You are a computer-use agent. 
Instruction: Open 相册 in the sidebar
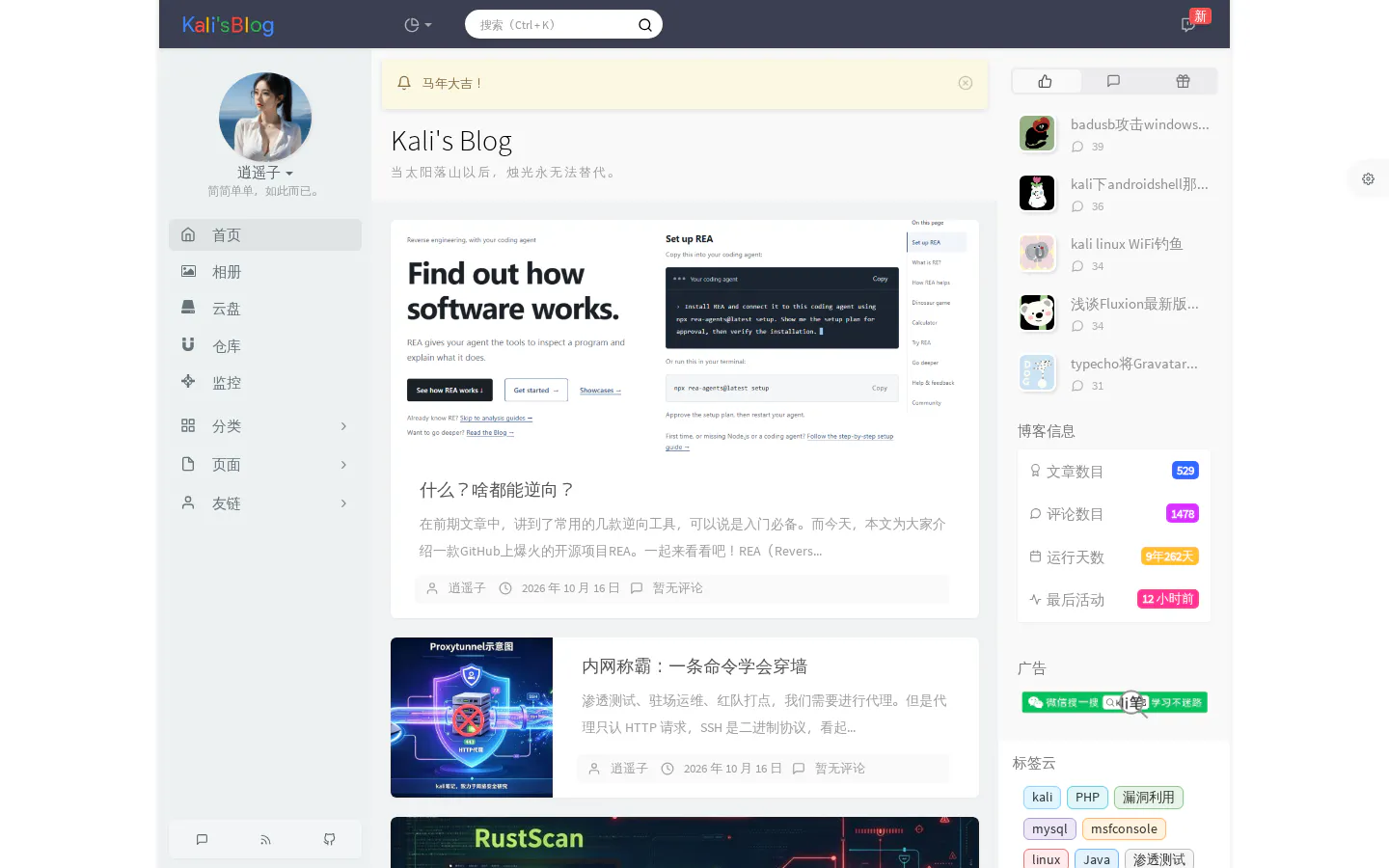(x=265, y=272)
